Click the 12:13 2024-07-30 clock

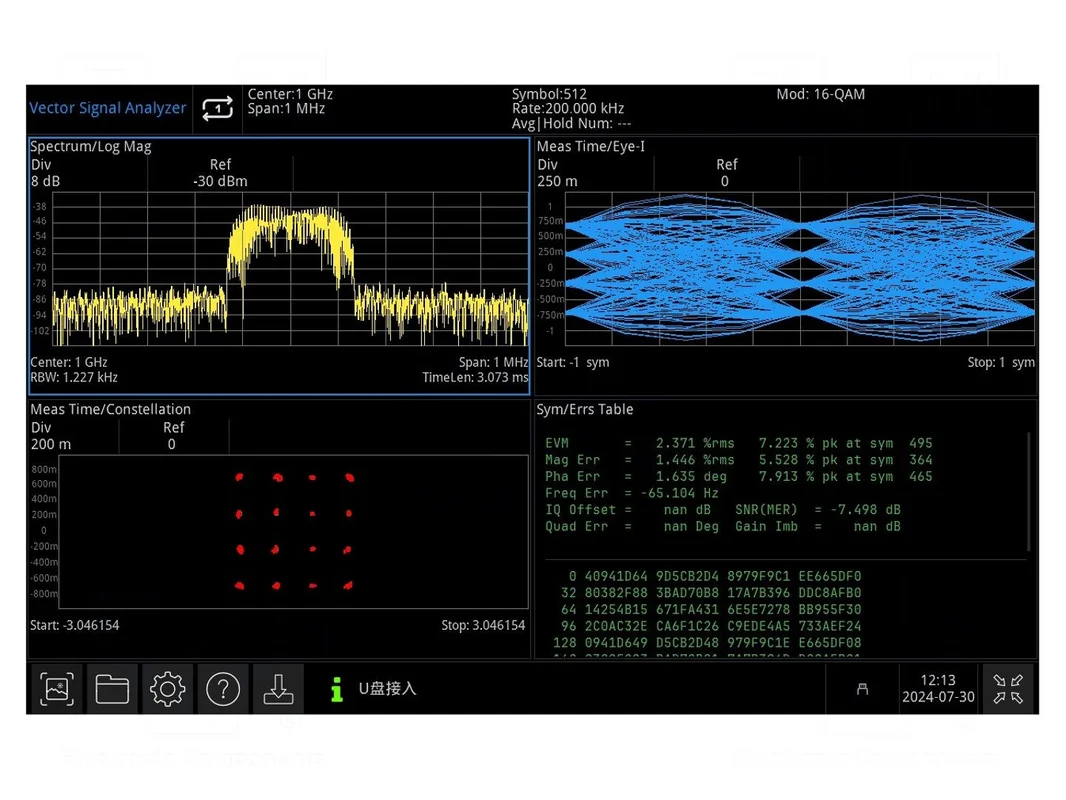pos(938,689)
